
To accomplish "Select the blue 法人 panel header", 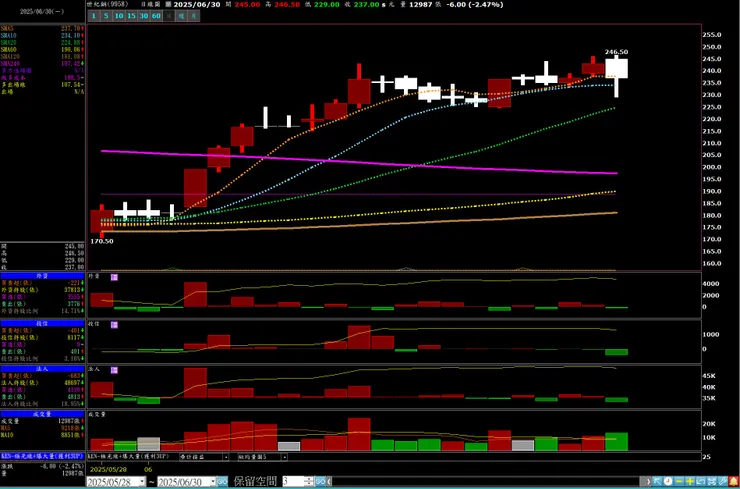I will pyautogui.click(x=42, y=369).
